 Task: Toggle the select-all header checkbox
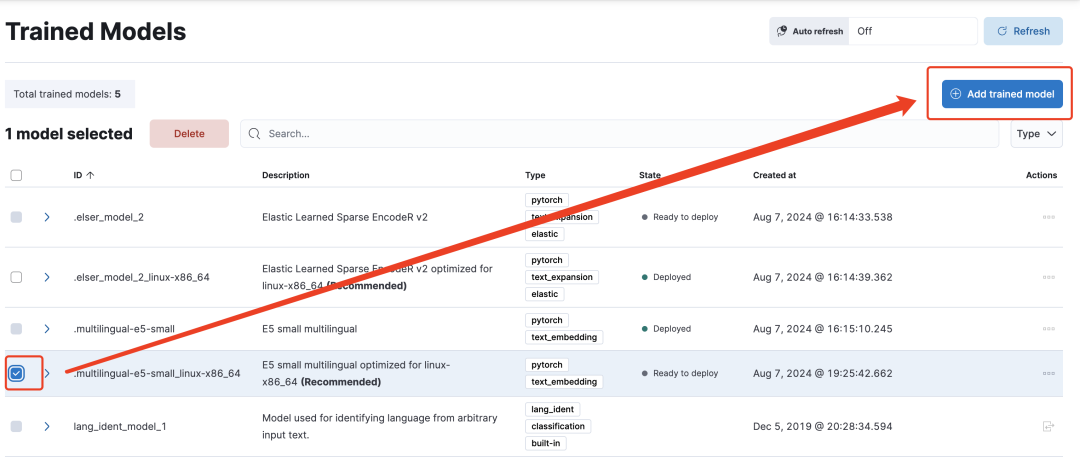[17, 176]
